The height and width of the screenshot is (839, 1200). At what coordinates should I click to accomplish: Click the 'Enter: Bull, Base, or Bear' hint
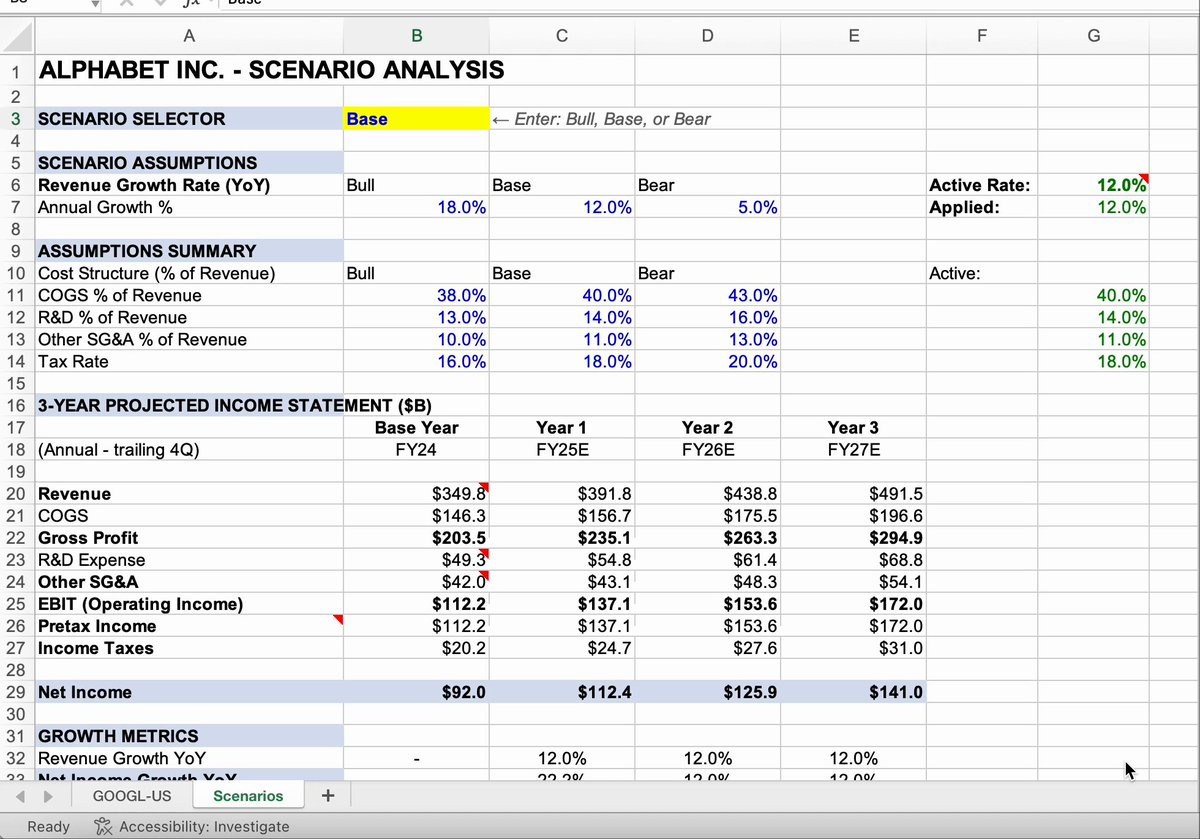click(x=602, y=119)
